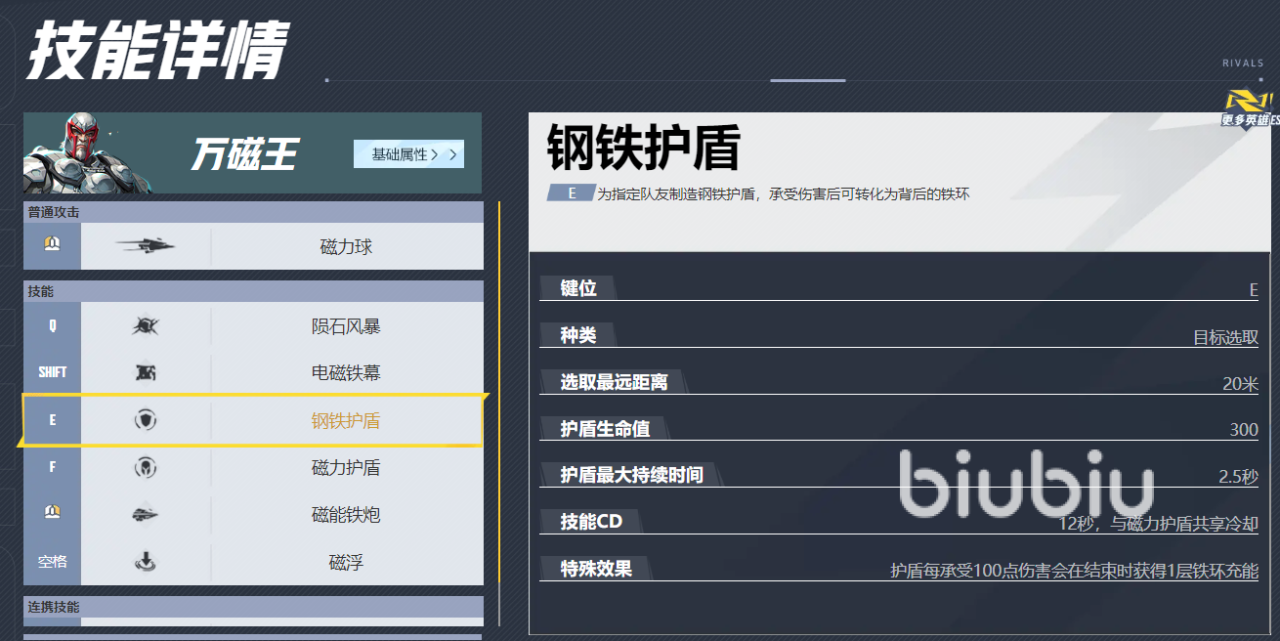Click the yellow skill list scrollbar

pyautogui.click(x=498, y=400)
